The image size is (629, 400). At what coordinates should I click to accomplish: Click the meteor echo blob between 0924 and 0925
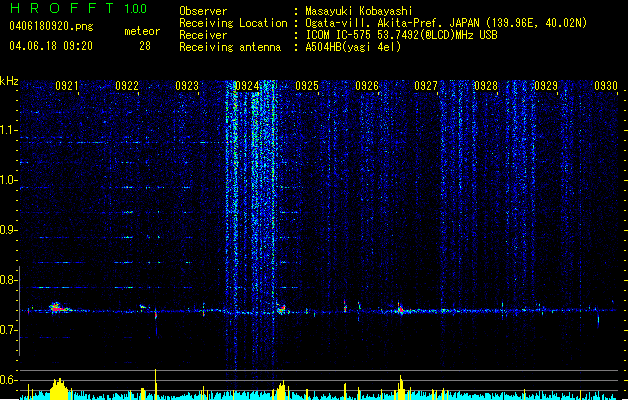[281, 309]
